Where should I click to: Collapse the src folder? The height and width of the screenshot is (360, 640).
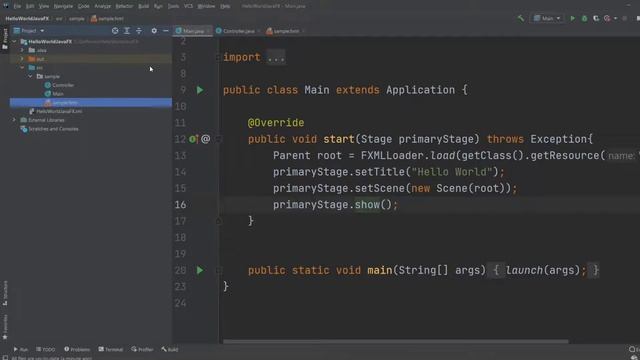point(22,68)
